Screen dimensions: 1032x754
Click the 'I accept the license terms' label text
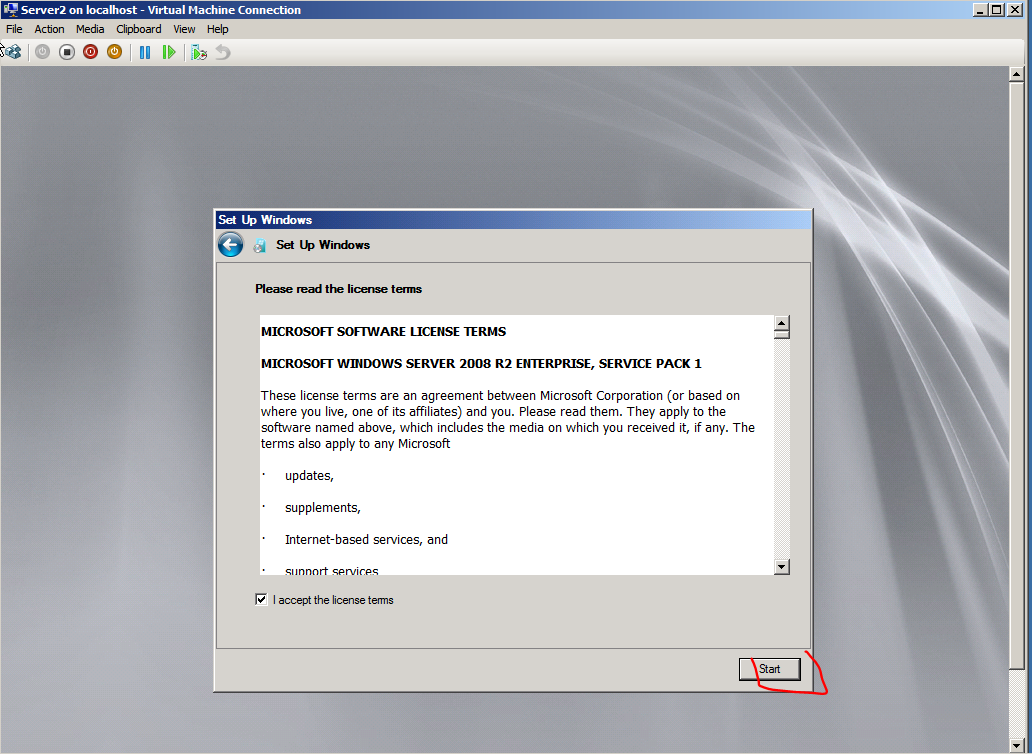coord(333,600)
